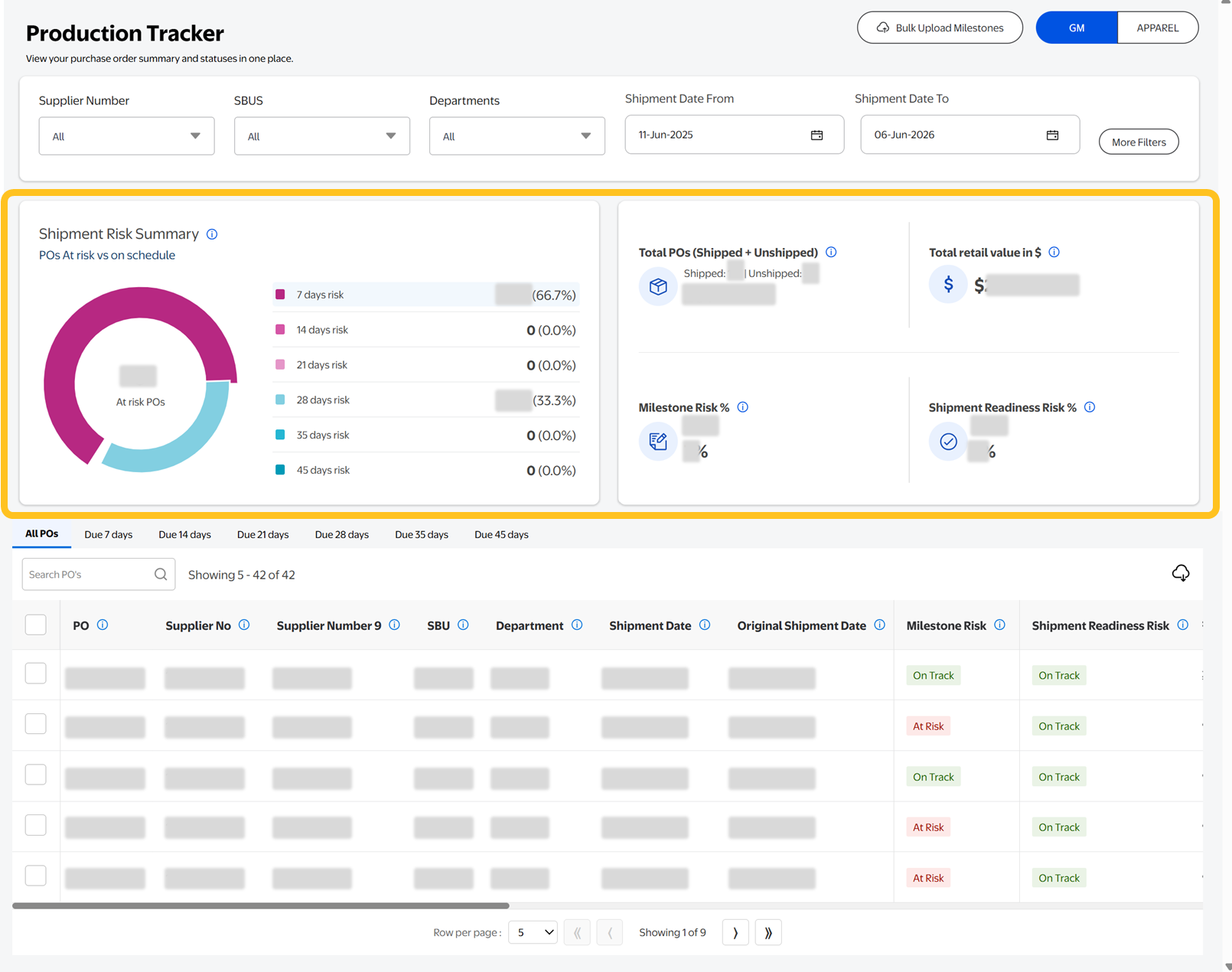Viewport: 1232px width, 972px height.
Task: Click the search magnifier in Search PO's
Action: [x=161, y=575]
